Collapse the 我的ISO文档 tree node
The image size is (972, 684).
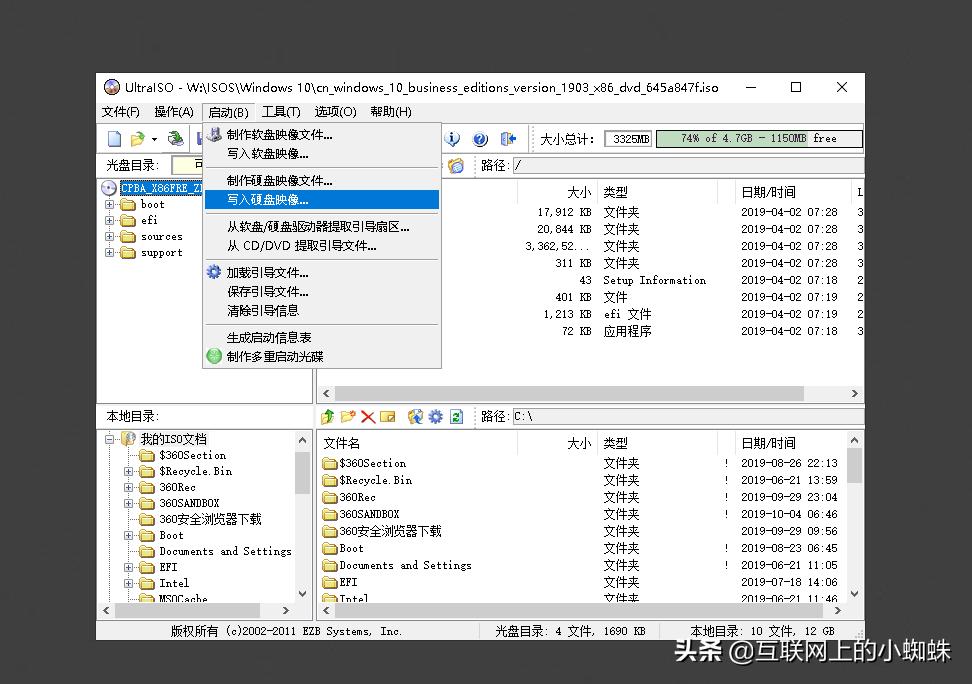(108, 438)
